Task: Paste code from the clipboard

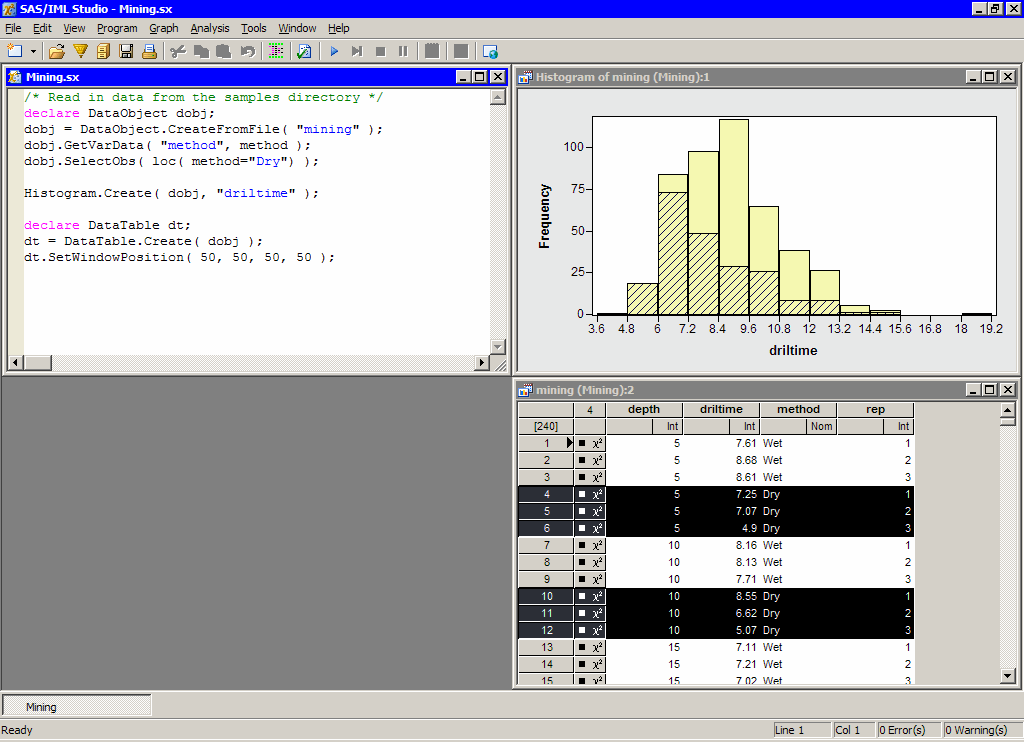Action: pos(222,51)
